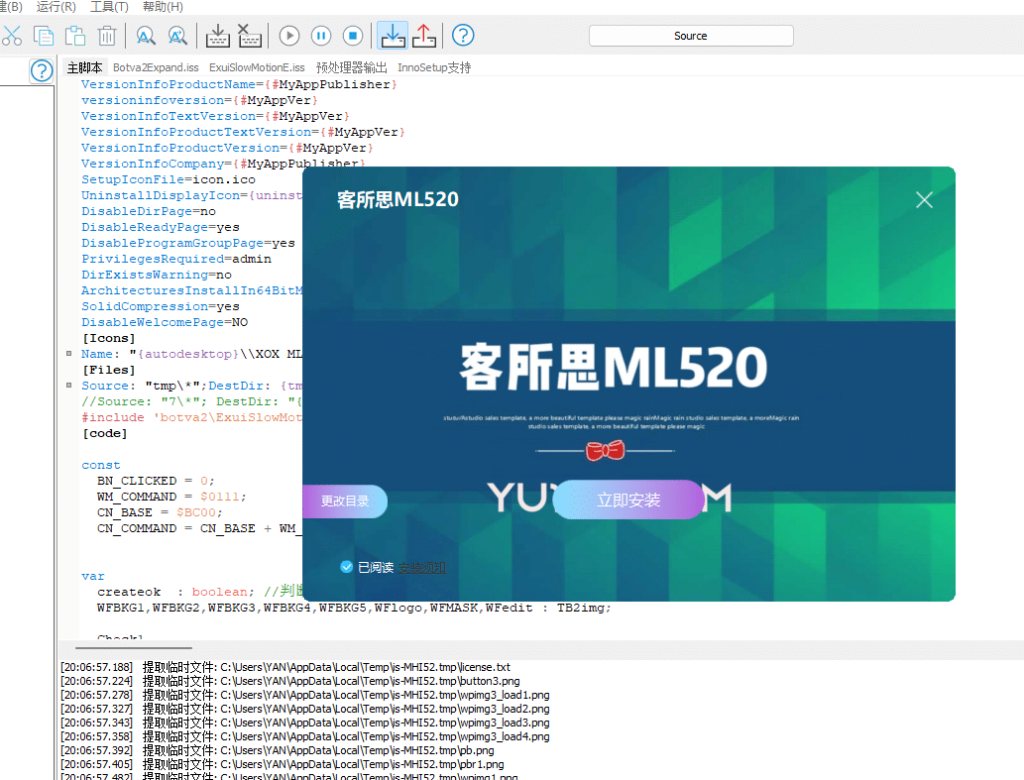
Task: Collapse the fold marker beside the Source line
Action: [x=69, y=385]
